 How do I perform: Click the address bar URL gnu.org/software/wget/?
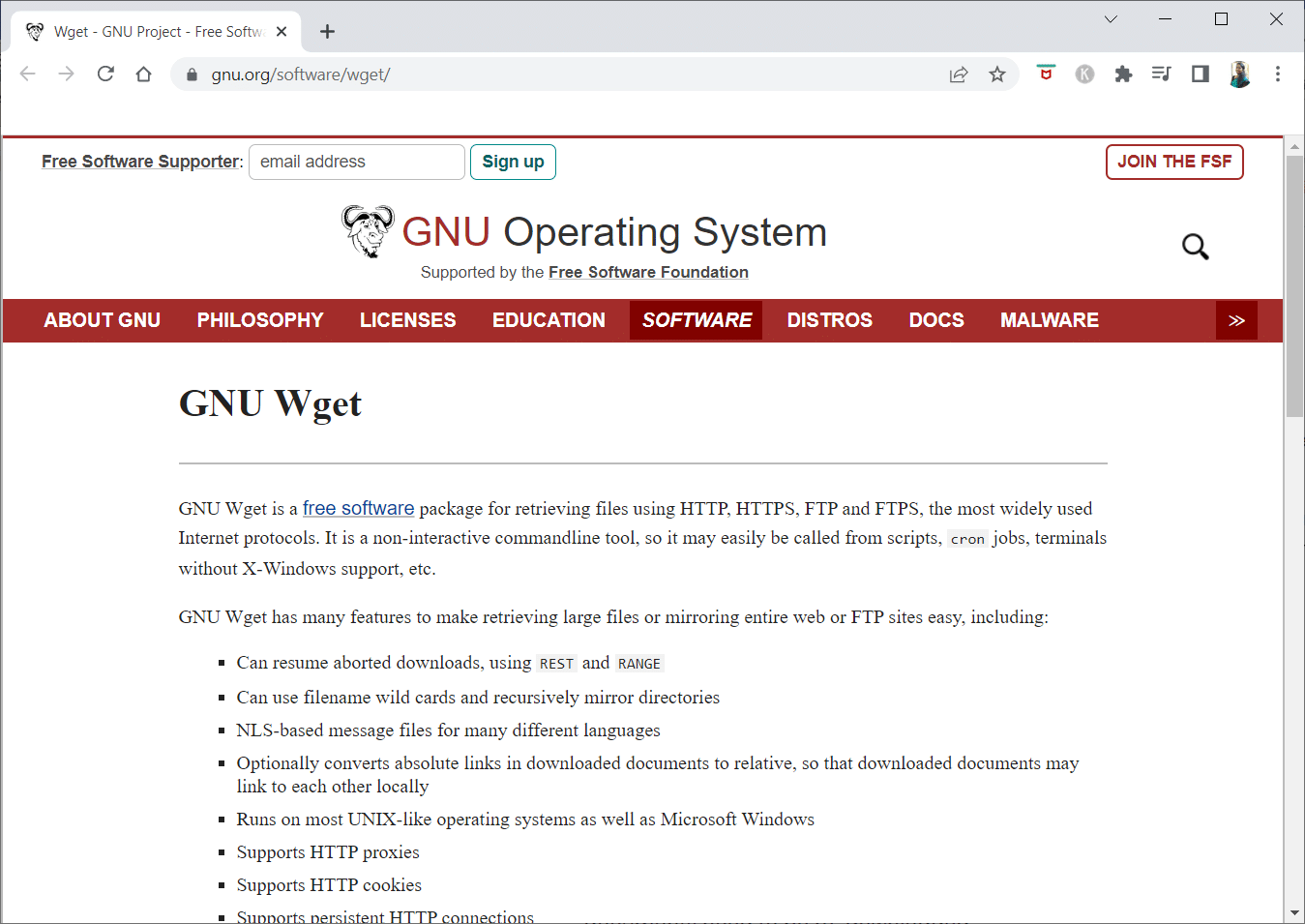point(301,75)
